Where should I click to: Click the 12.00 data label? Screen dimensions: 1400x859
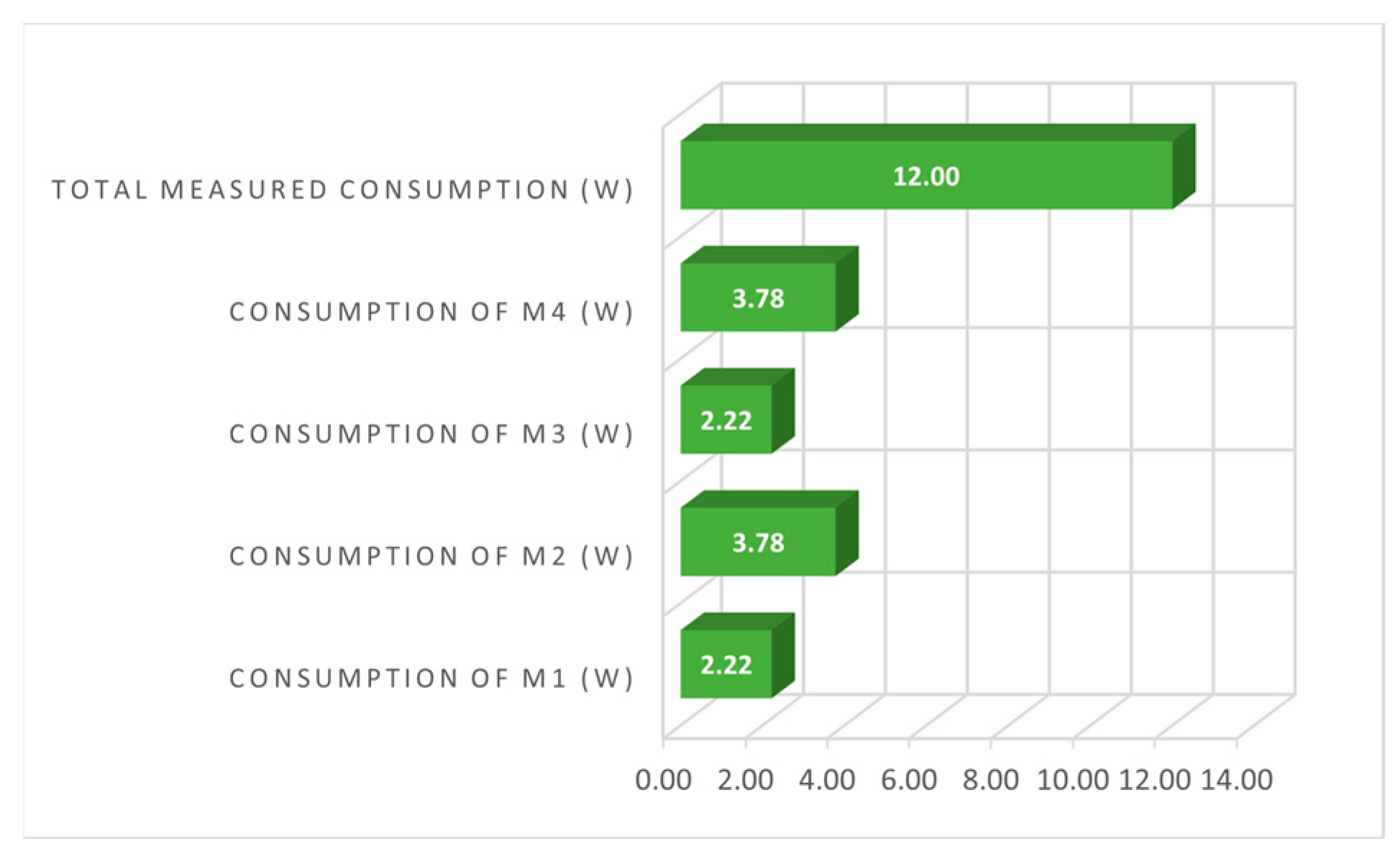pos(926,177)
